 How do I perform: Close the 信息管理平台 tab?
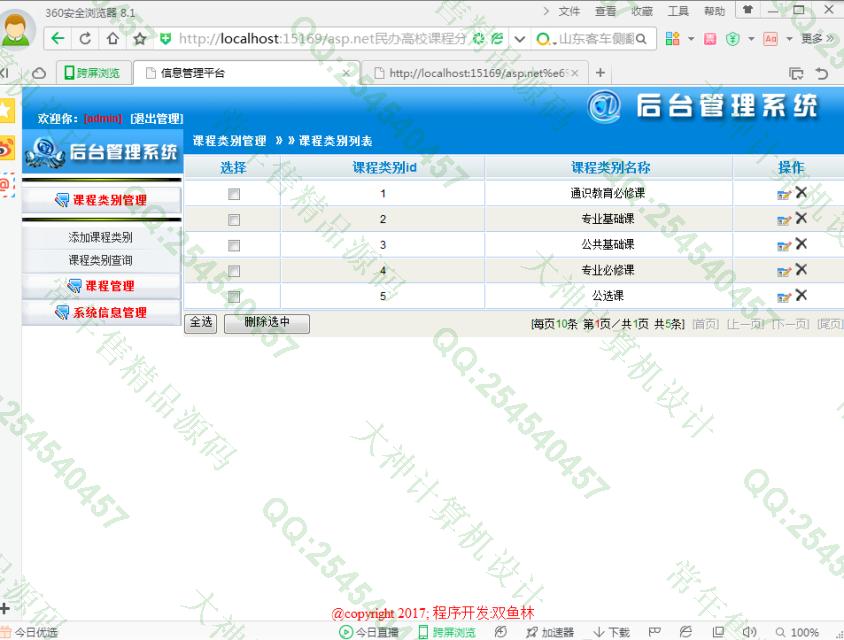(x=346, y=73)
